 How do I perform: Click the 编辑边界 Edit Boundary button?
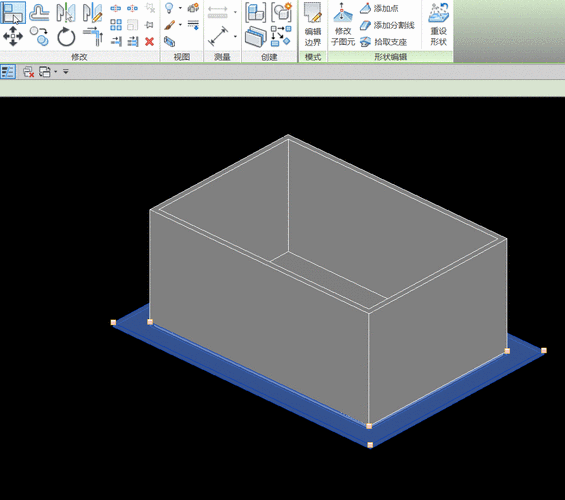[x=312, y=24]
